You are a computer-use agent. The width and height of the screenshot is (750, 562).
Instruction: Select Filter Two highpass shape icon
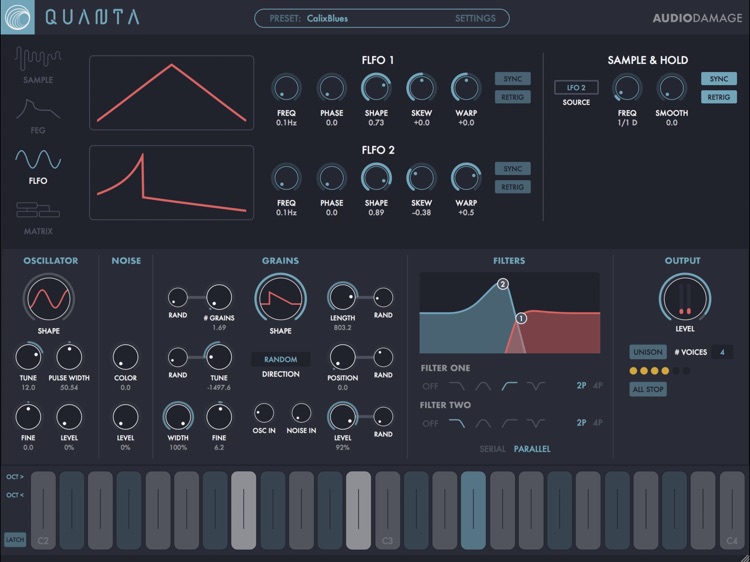(x=509, y=423)
